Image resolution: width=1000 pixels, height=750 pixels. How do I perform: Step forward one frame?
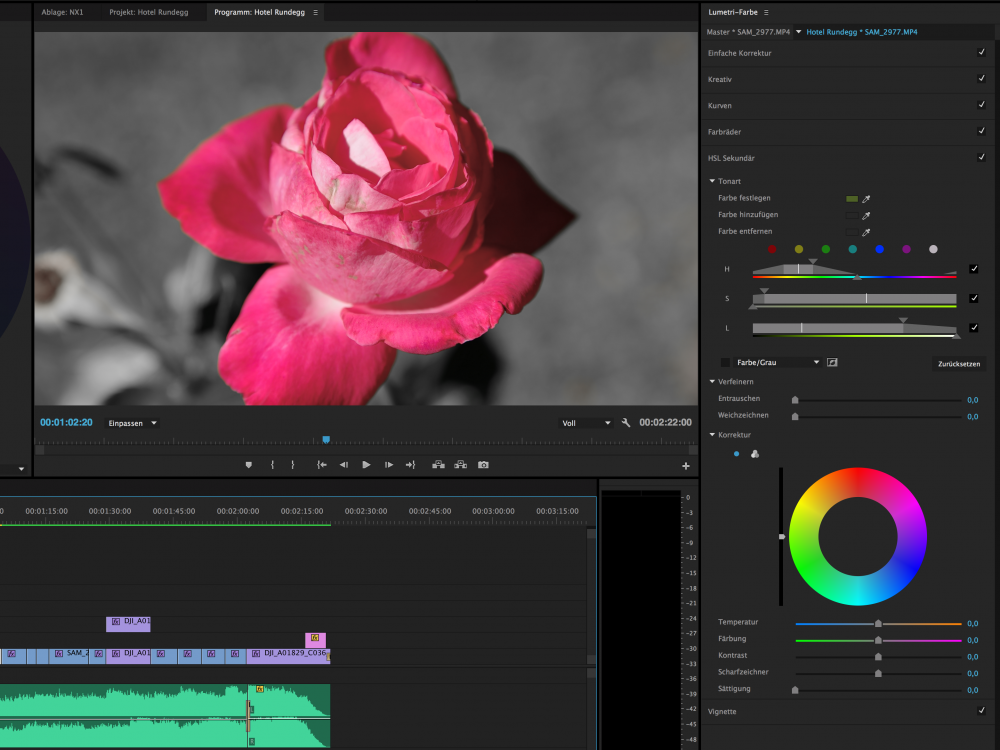point(388,465)
